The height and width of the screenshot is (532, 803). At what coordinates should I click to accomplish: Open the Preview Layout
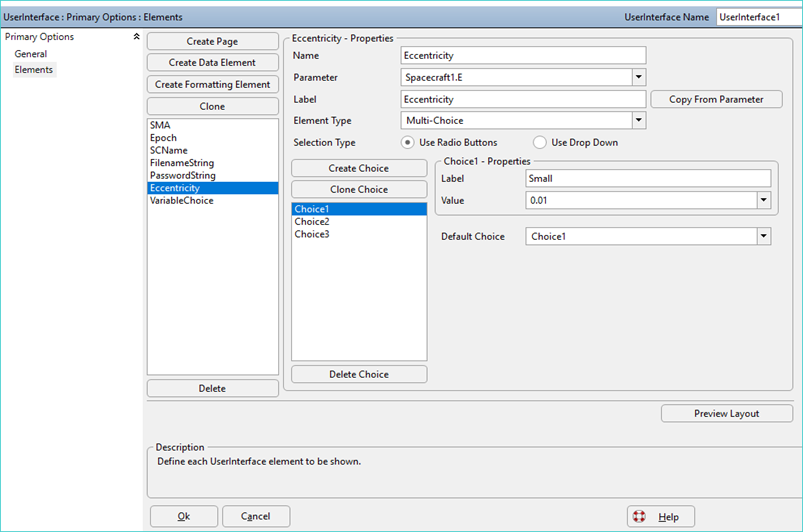727,413
